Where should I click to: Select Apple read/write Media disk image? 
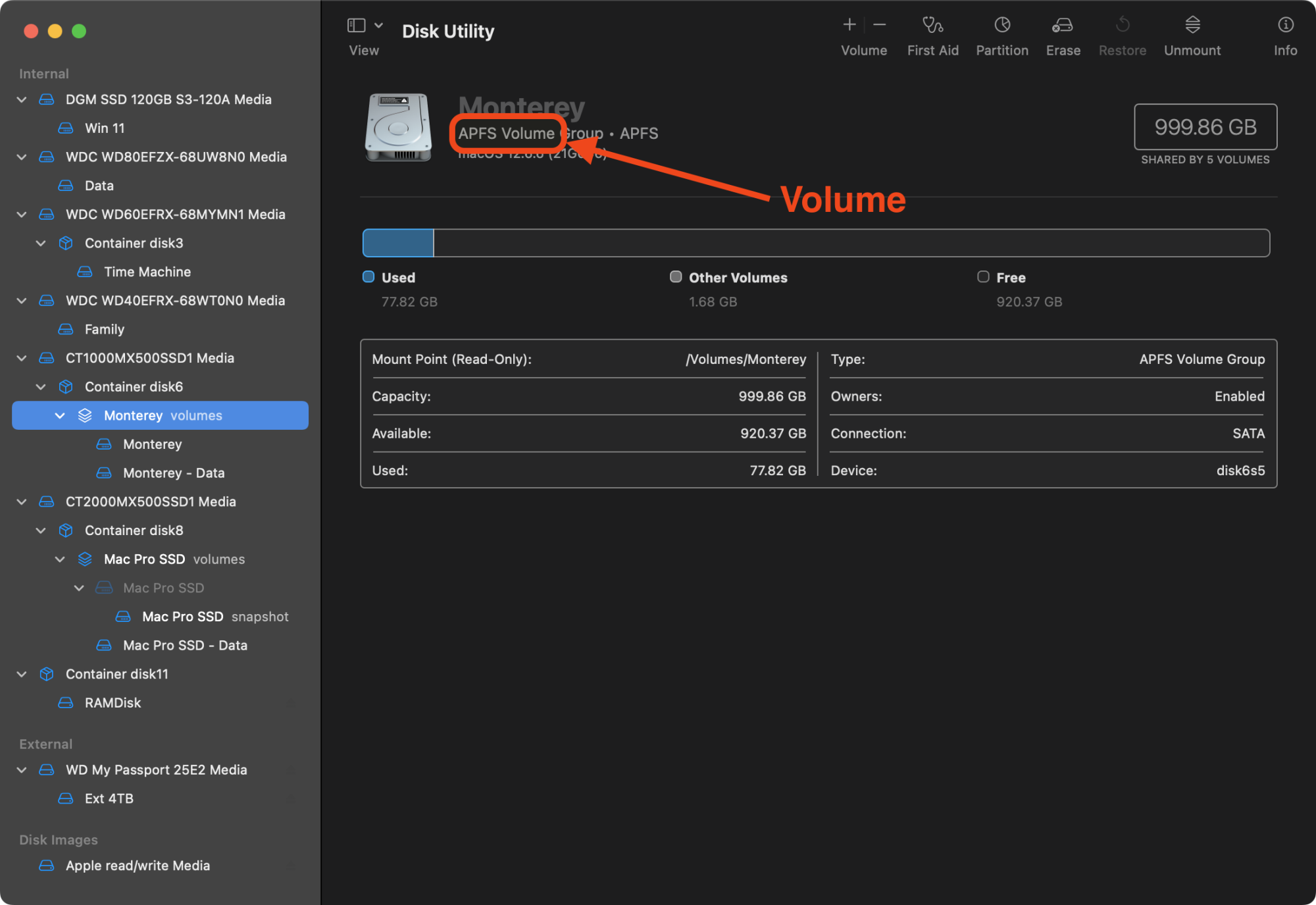[138, 866]
